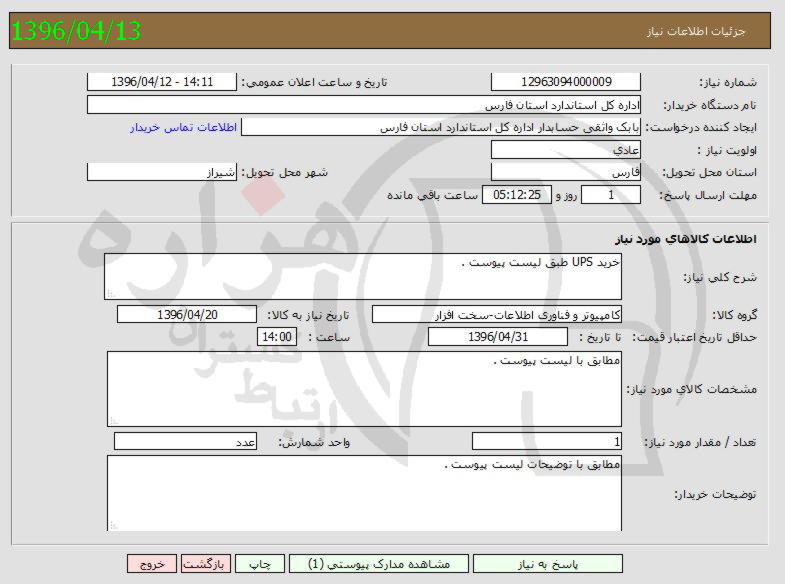The width and height of the screenshot is (785, 584).
Task: Click the شماره نیاز number field
Action: coord(566,82)
